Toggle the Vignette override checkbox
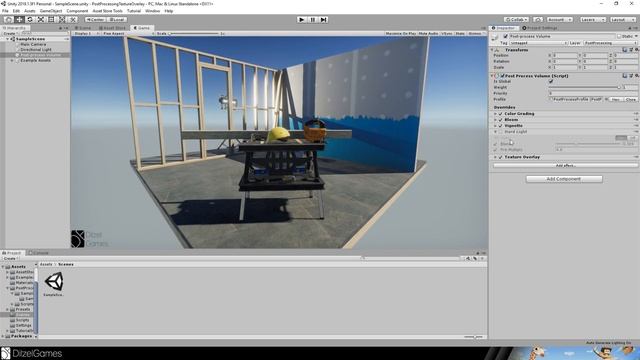 coord(501,126)
